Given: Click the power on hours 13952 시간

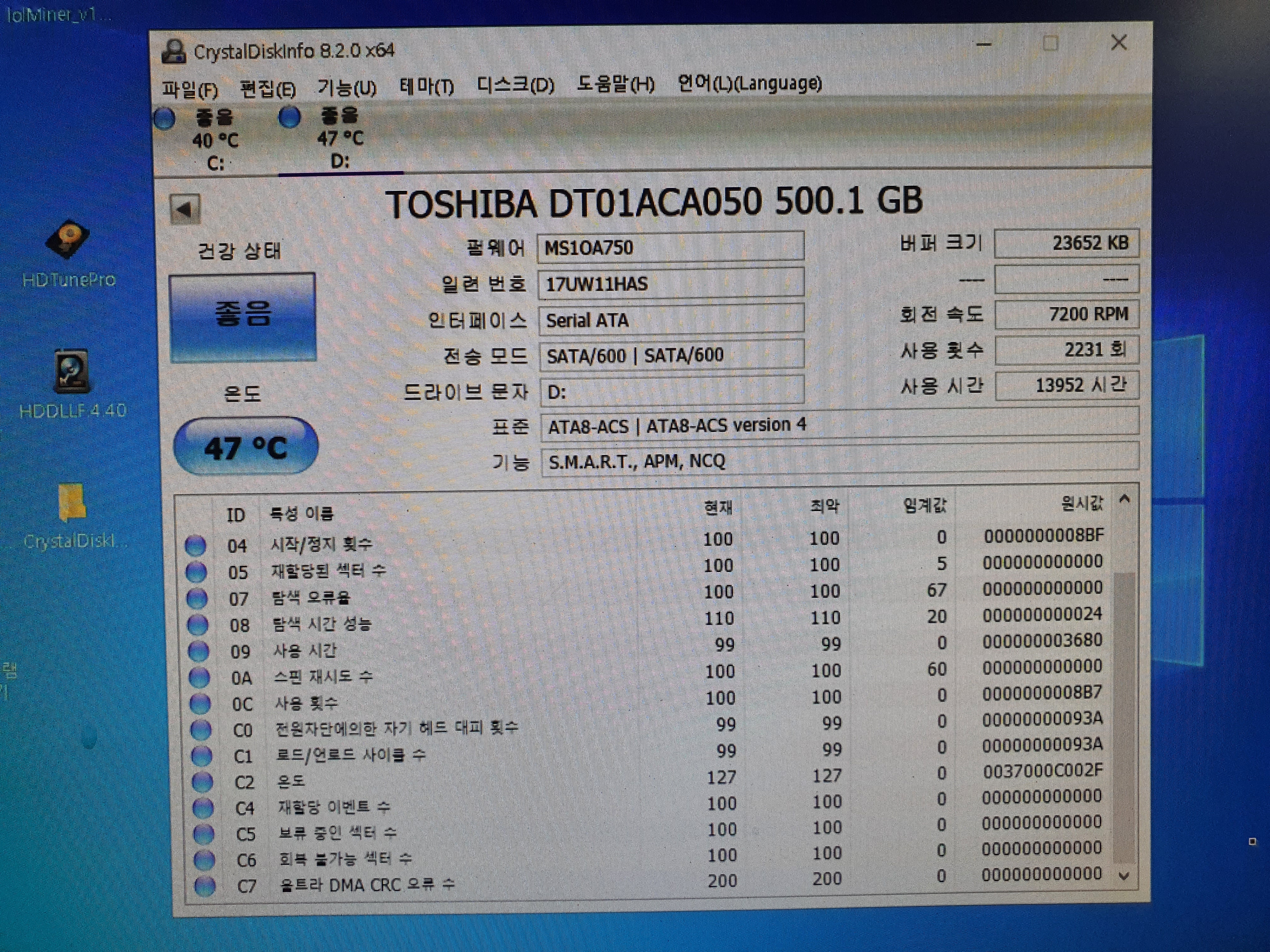Looking at the screenshot, I should (1067, 385).
